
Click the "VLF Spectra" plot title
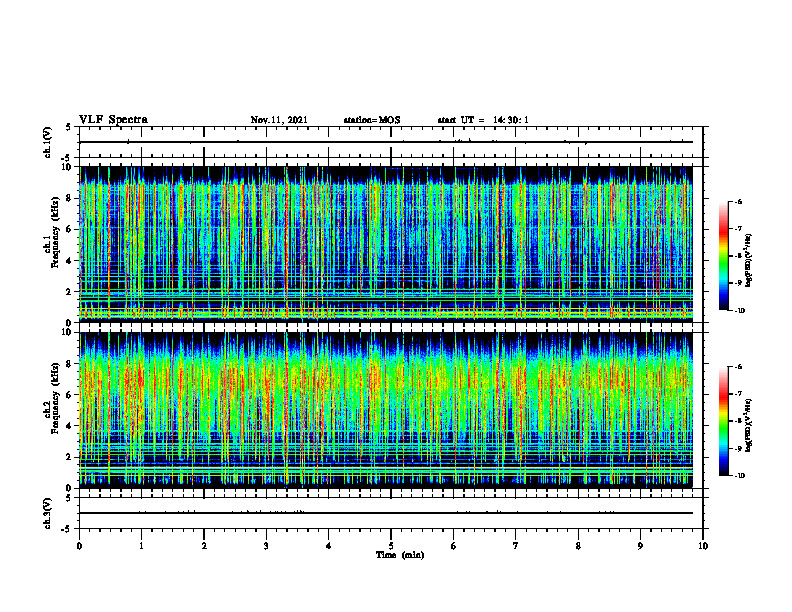pyautogui.click(x=113, y=120)
